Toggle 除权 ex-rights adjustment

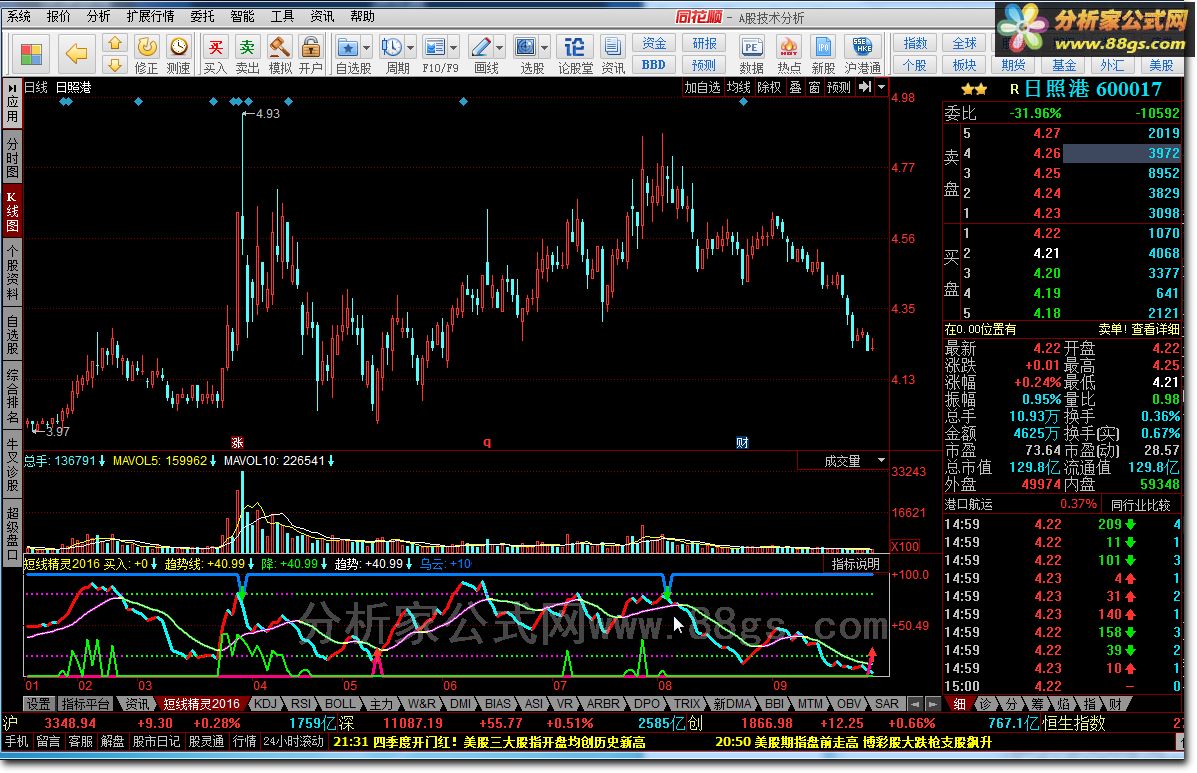[770, 87]
